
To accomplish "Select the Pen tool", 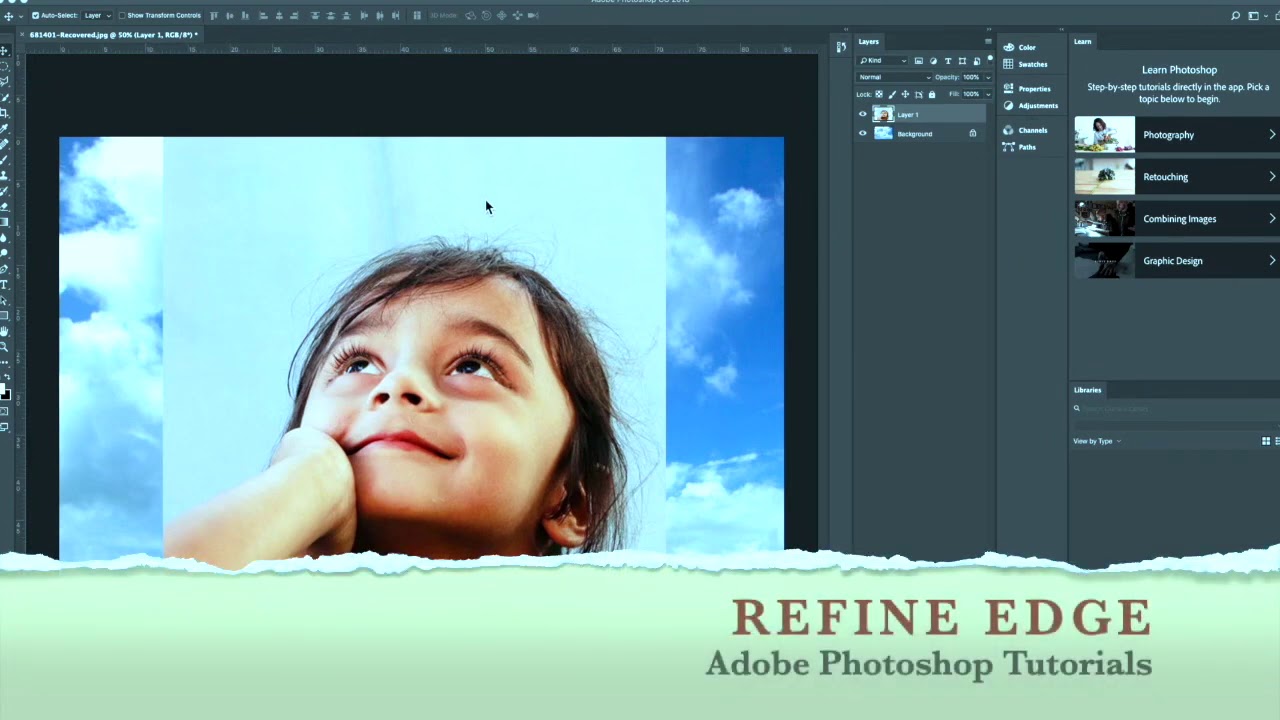I will click(x=5, y=268).
